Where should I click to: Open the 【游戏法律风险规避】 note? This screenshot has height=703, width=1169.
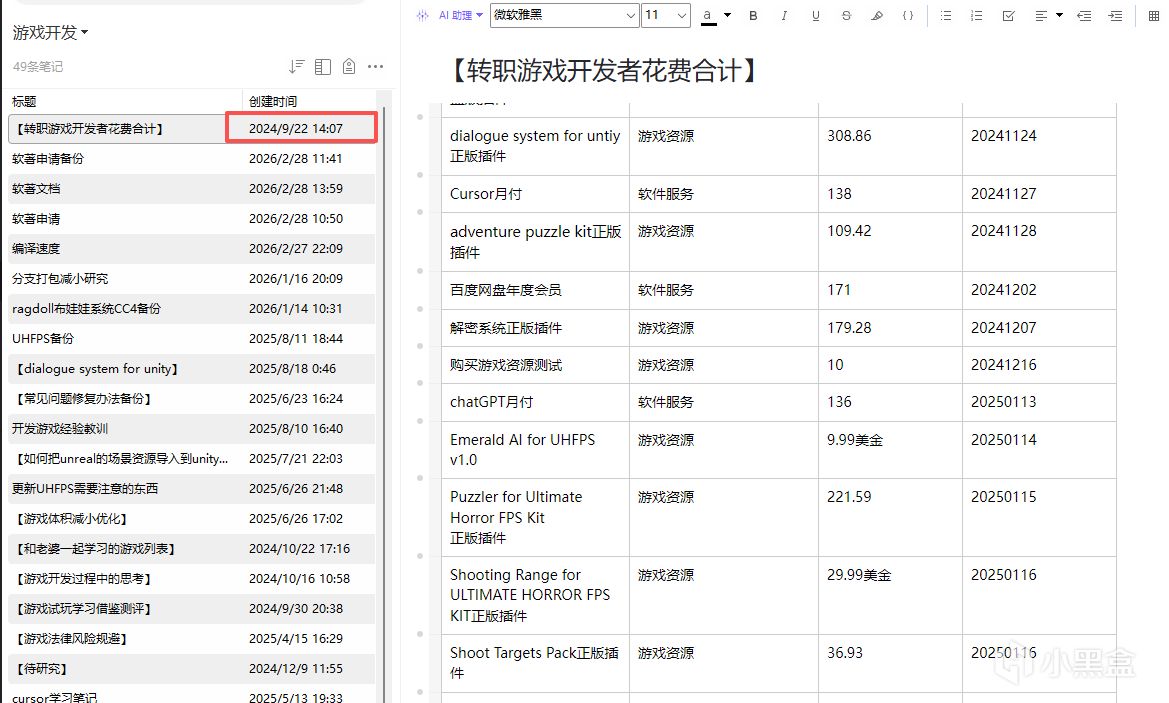coord(192,638)
